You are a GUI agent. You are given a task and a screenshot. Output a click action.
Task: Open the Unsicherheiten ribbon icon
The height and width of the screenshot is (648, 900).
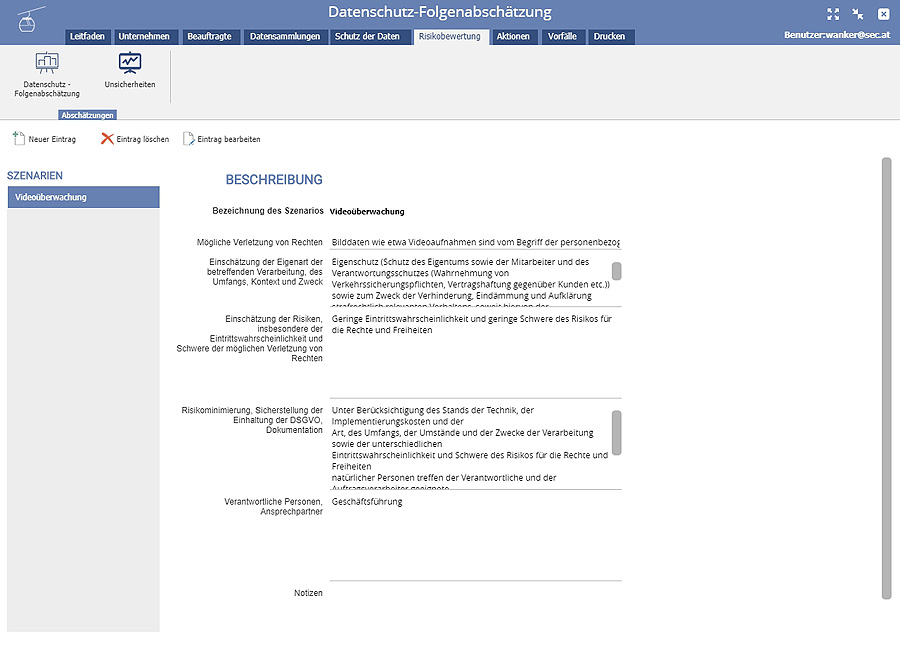pos(130,64)
